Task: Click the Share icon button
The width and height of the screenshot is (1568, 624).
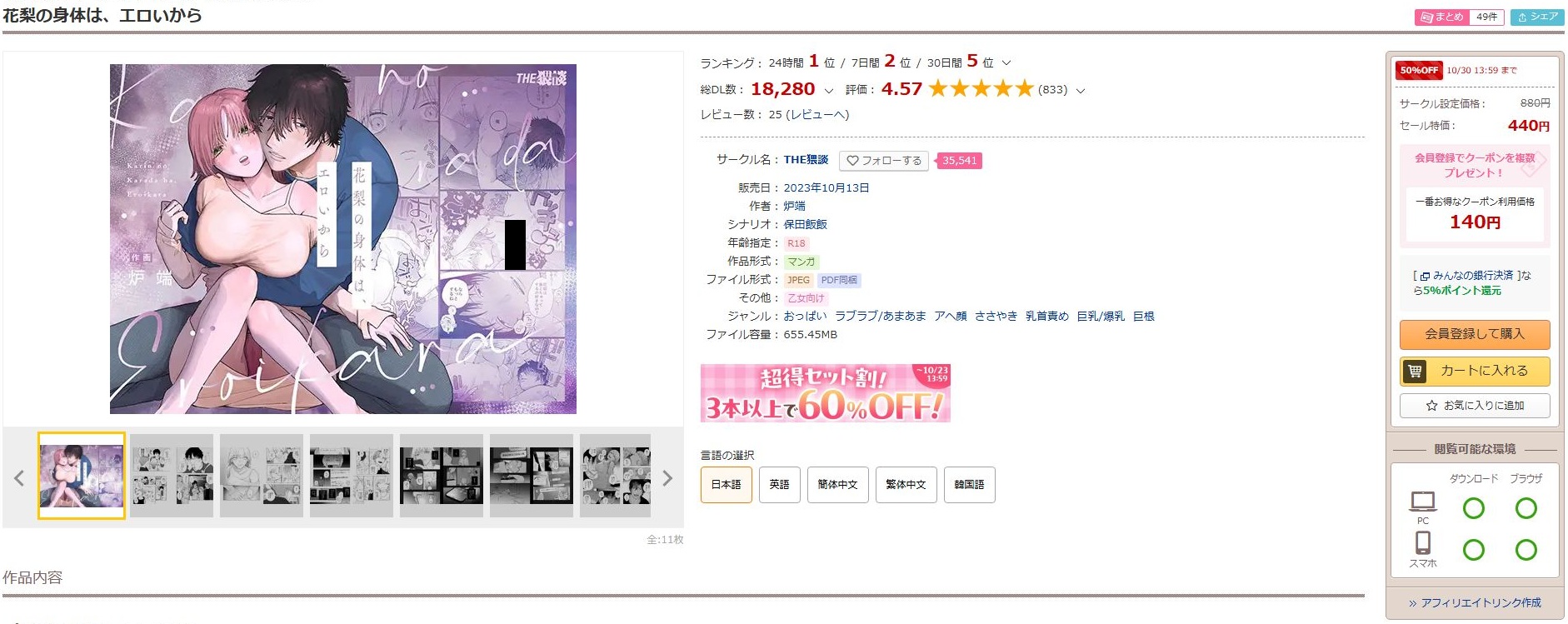Action: tap(1537, 17)
